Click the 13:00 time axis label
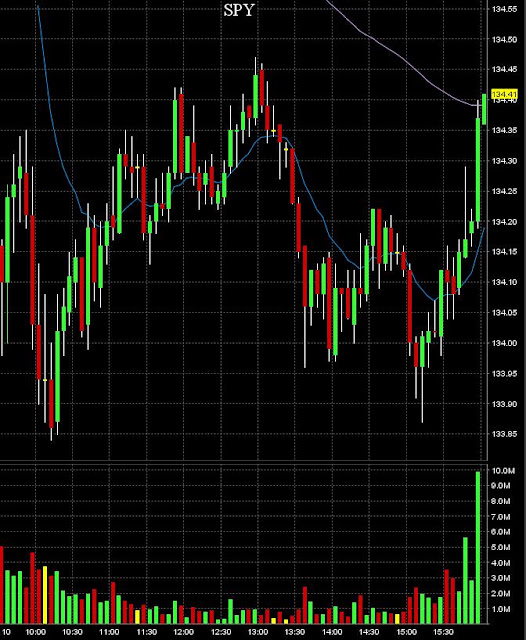Viewport: 526px width, 640px height. pos(258,632)
